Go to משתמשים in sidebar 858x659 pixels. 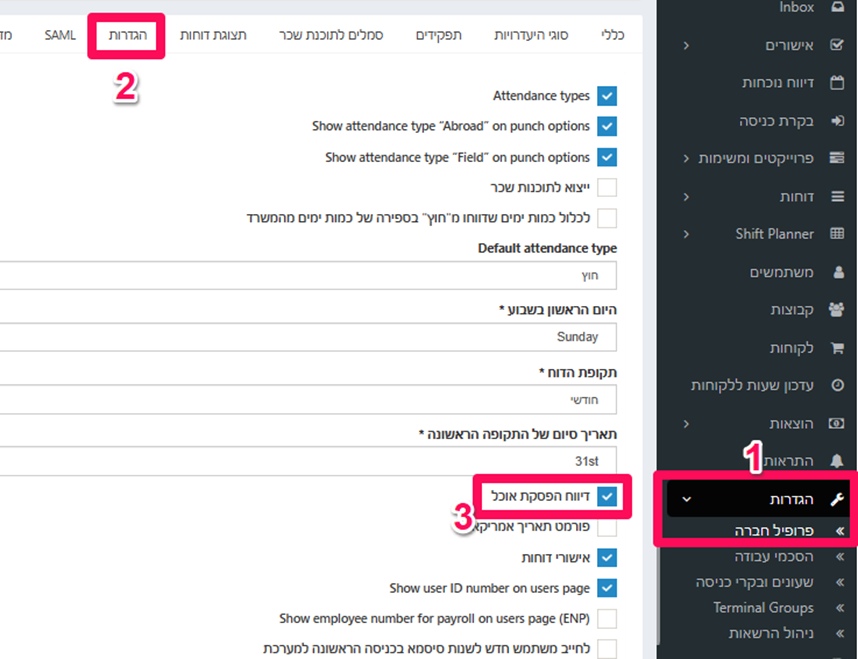point(781,272)
